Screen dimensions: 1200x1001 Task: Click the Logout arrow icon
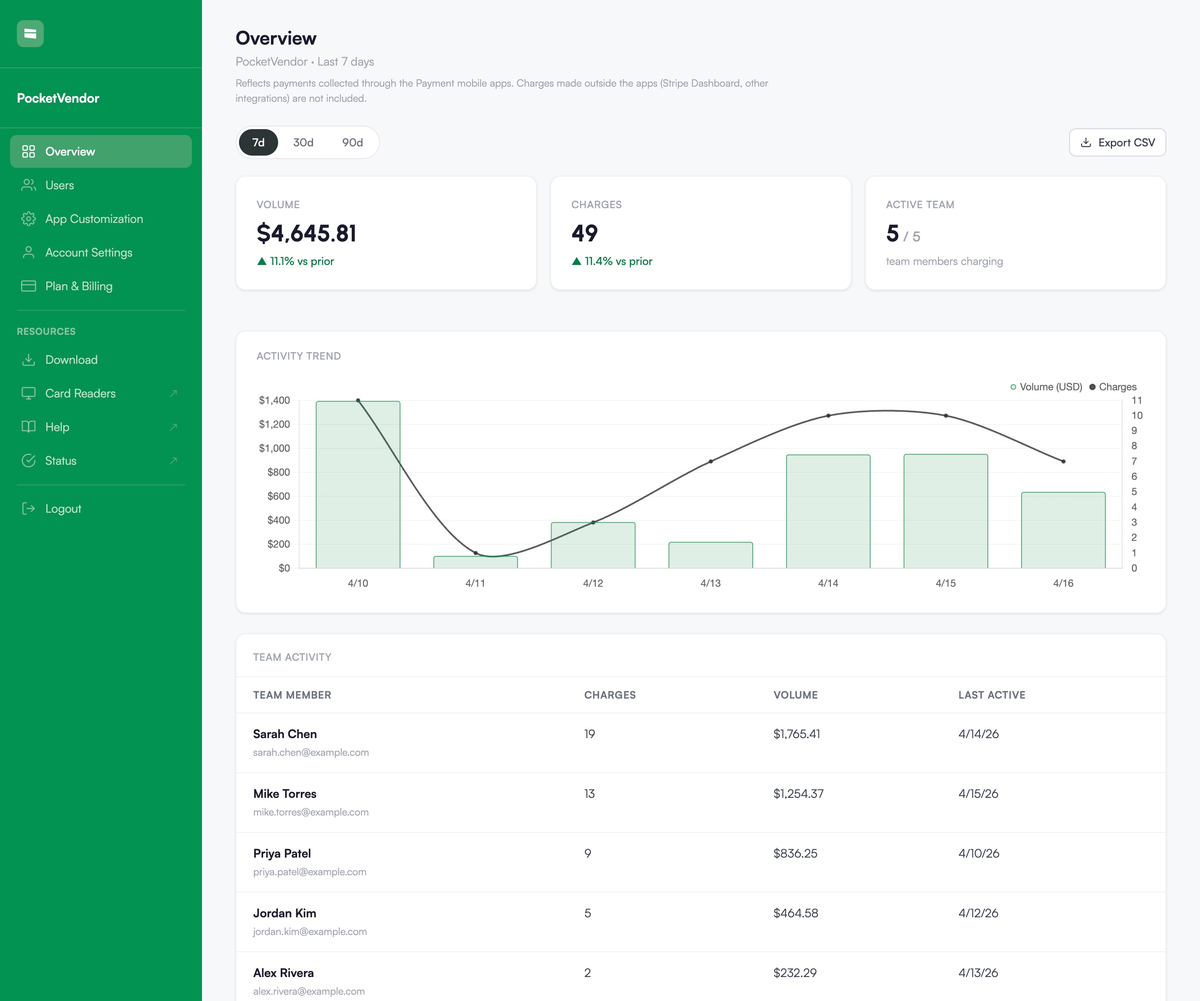point(29,509)
